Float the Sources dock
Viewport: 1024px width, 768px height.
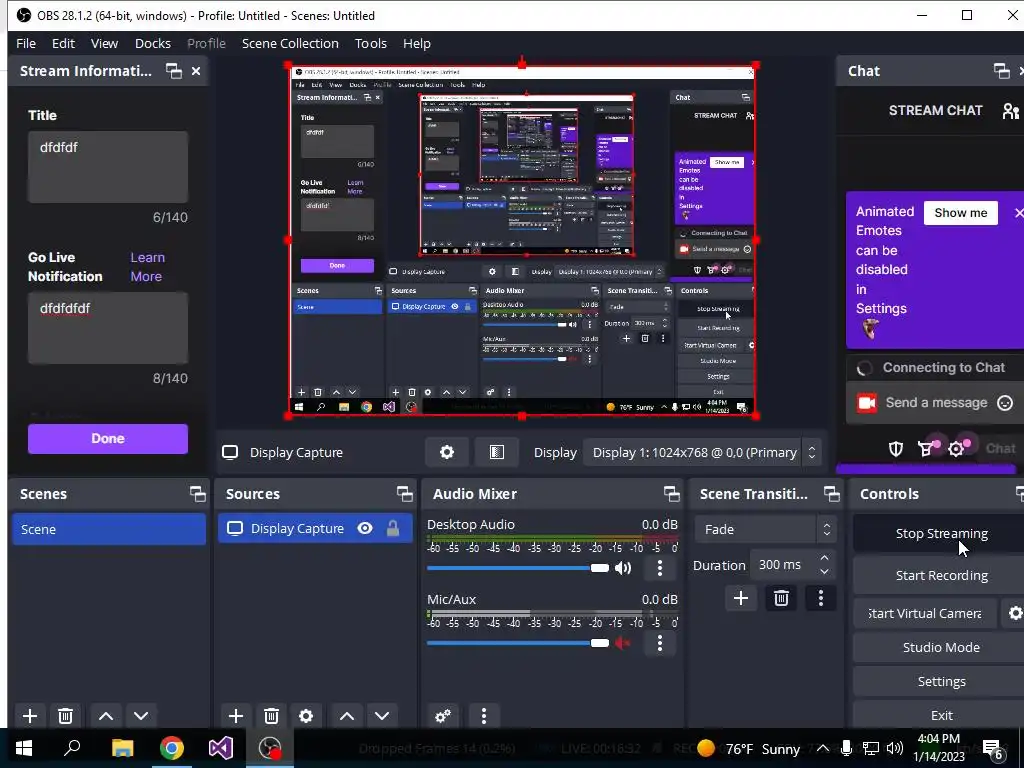[404, 494]
